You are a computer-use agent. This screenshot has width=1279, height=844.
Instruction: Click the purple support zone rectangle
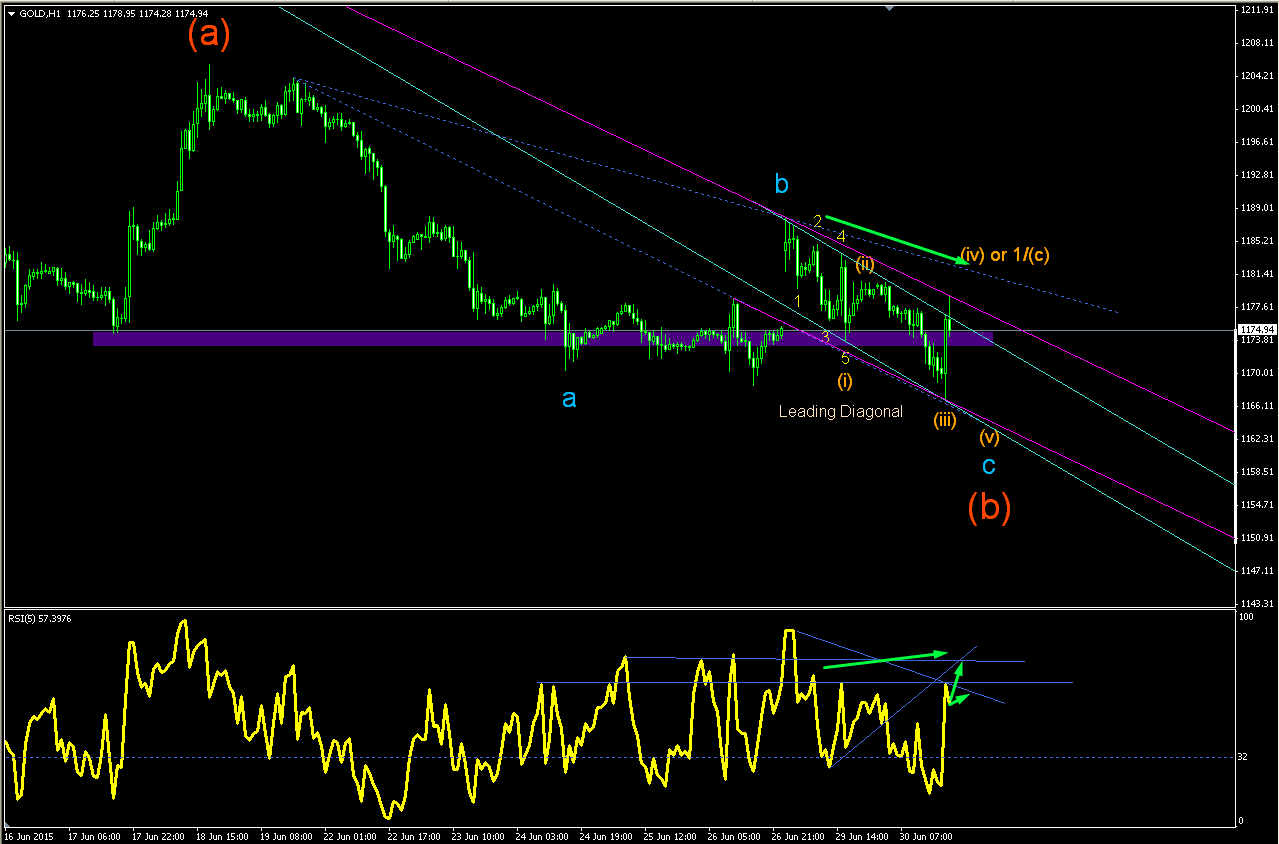543,339
